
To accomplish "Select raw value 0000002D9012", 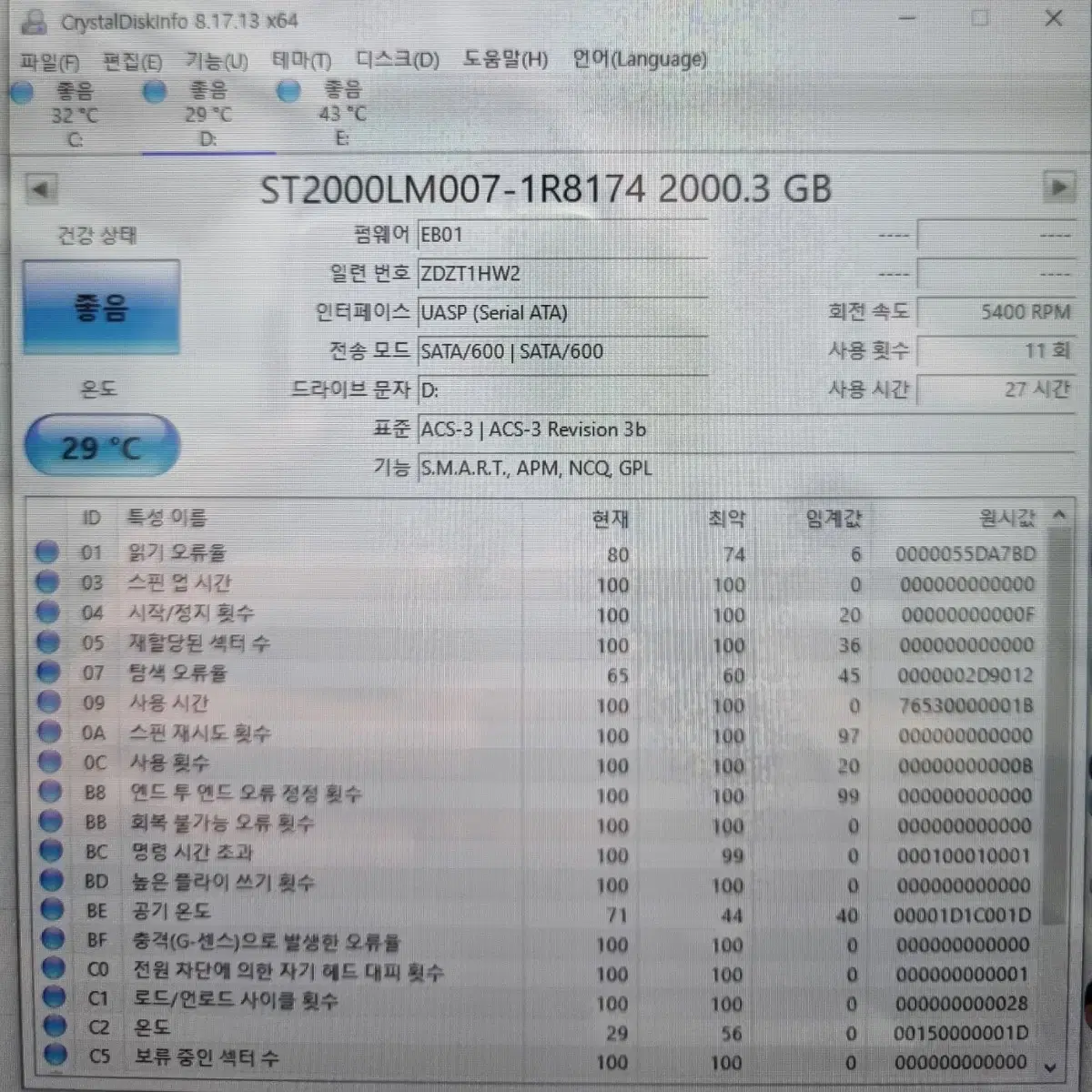I will click(x=966, y=675).
